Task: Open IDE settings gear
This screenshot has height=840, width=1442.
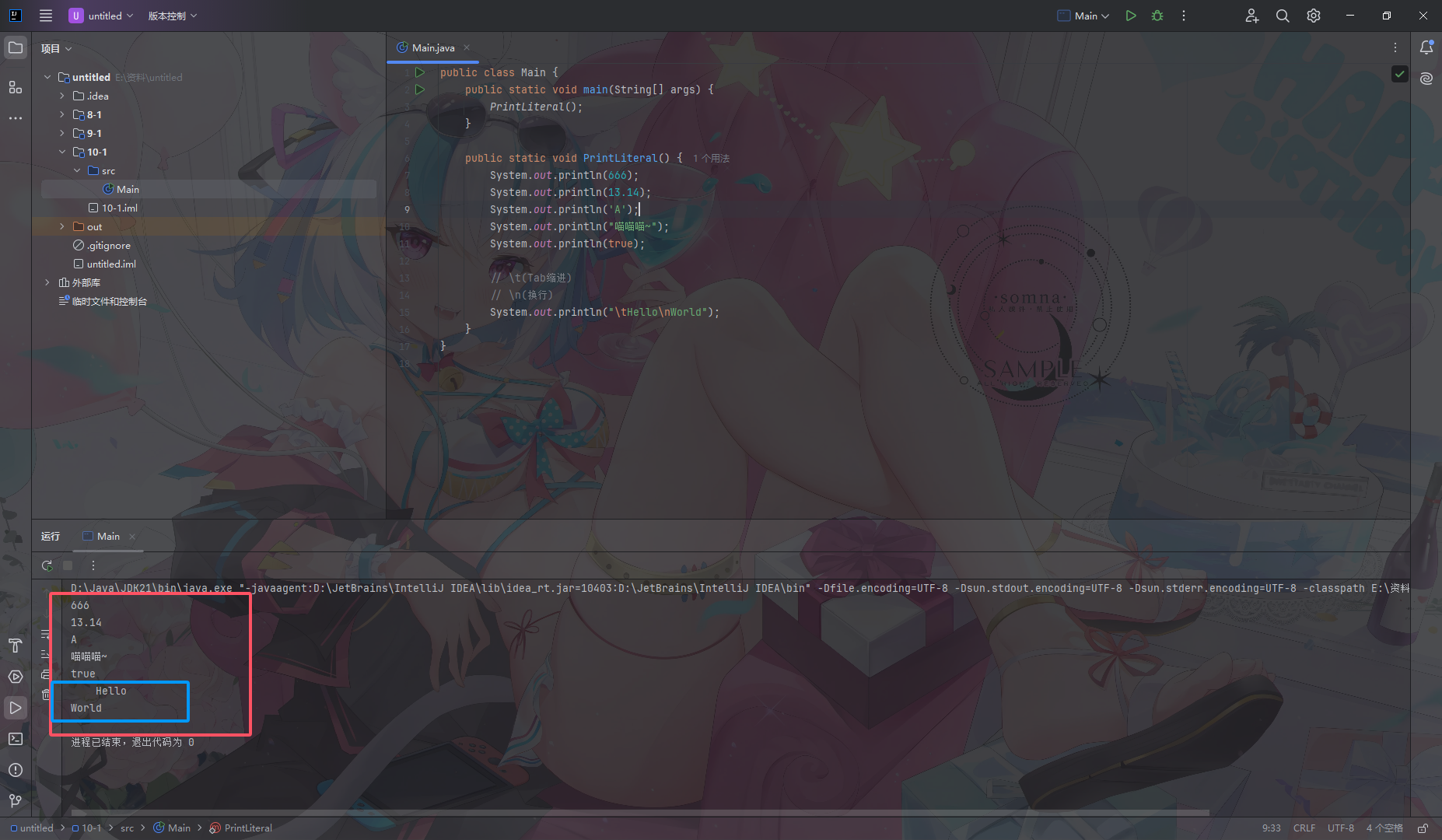Action: pyautogui.click(x=1314, y=16)
